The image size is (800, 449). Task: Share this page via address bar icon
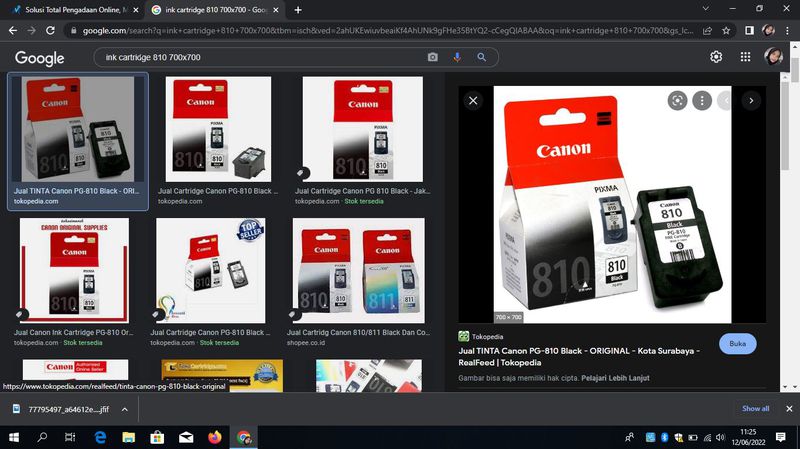(x=707, y=31)
